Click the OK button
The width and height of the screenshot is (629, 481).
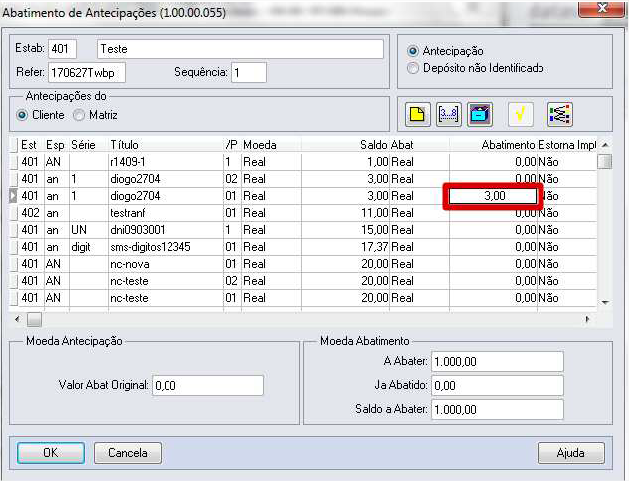pos(51,453)
